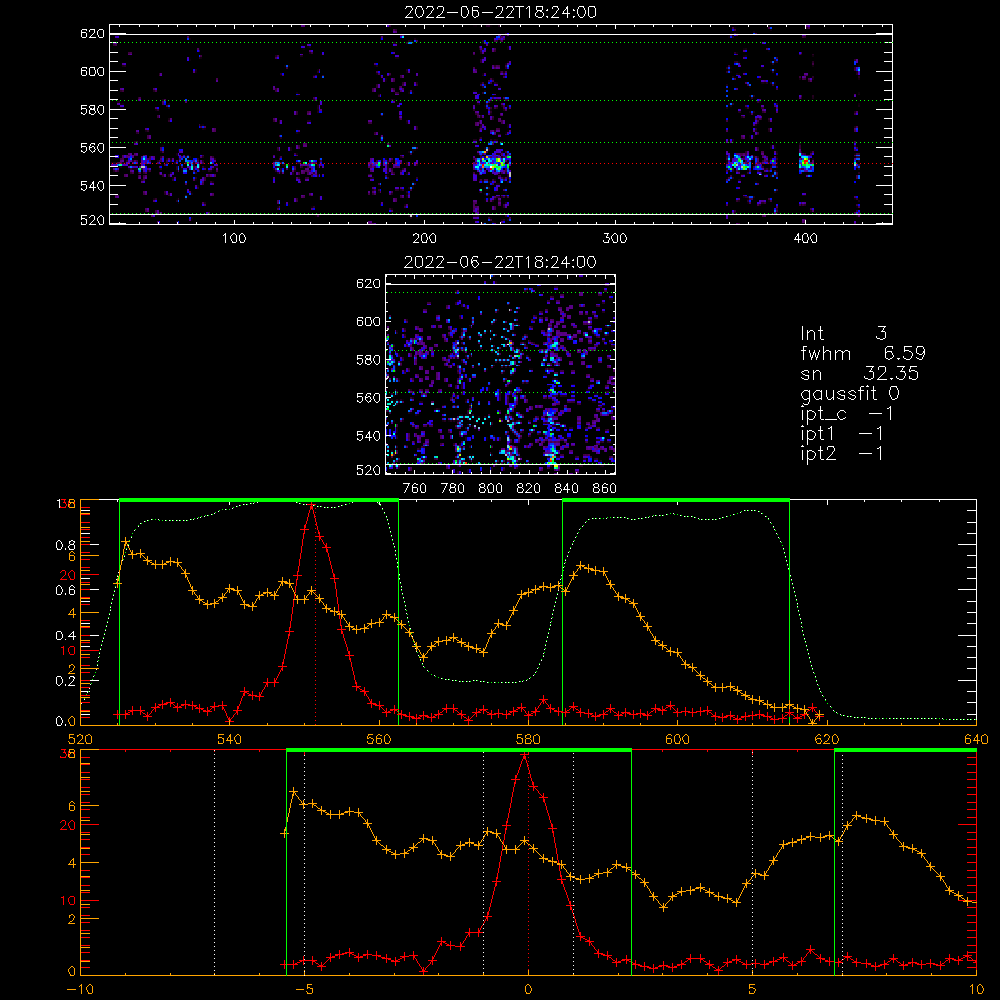Click the red peak apex in the profile plot
The height and width of the screenshot is (1000, 1000).
click(x=311, y=504)
